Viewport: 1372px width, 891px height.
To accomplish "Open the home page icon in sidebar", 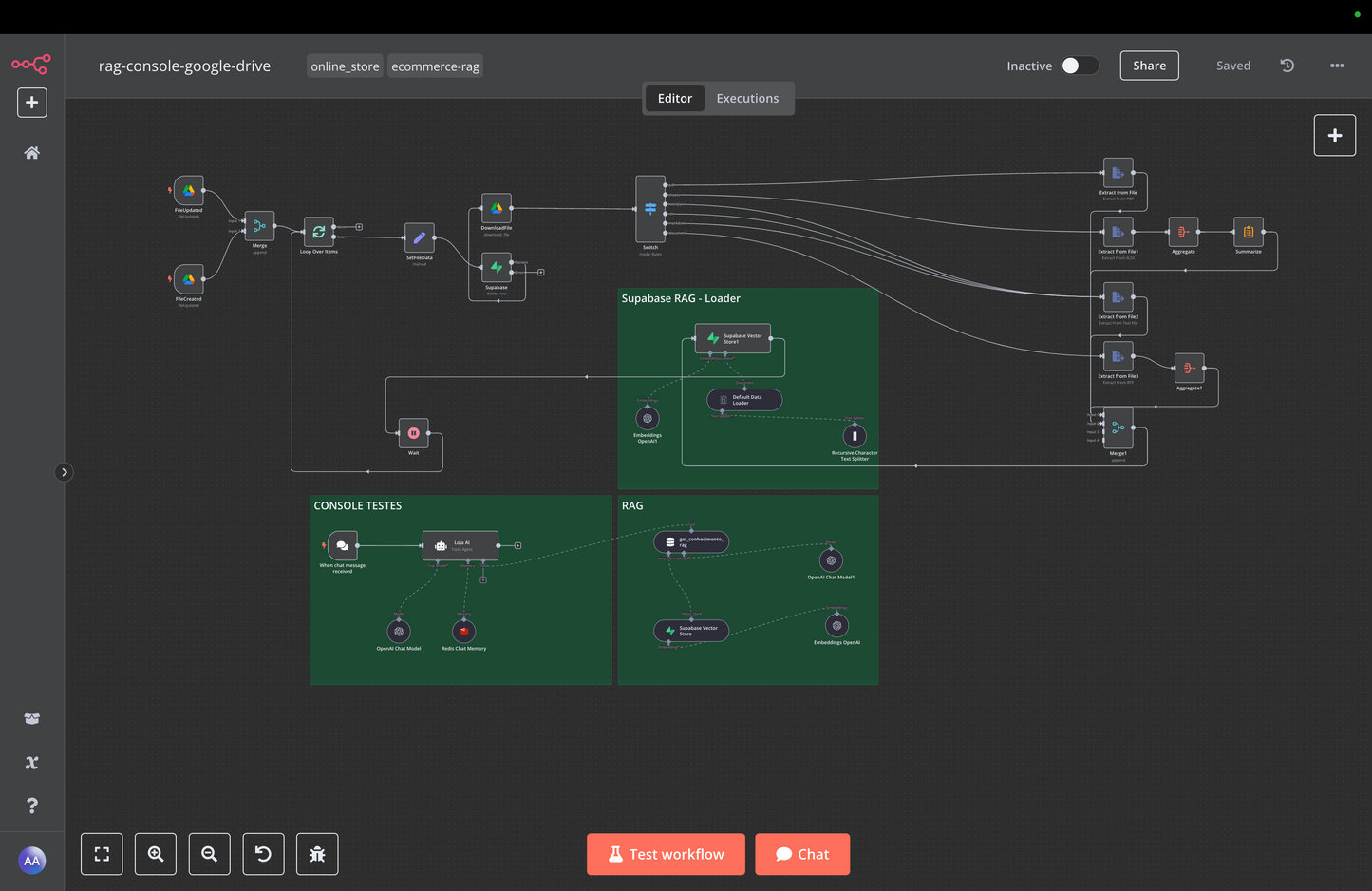I will tap(31, 153).
